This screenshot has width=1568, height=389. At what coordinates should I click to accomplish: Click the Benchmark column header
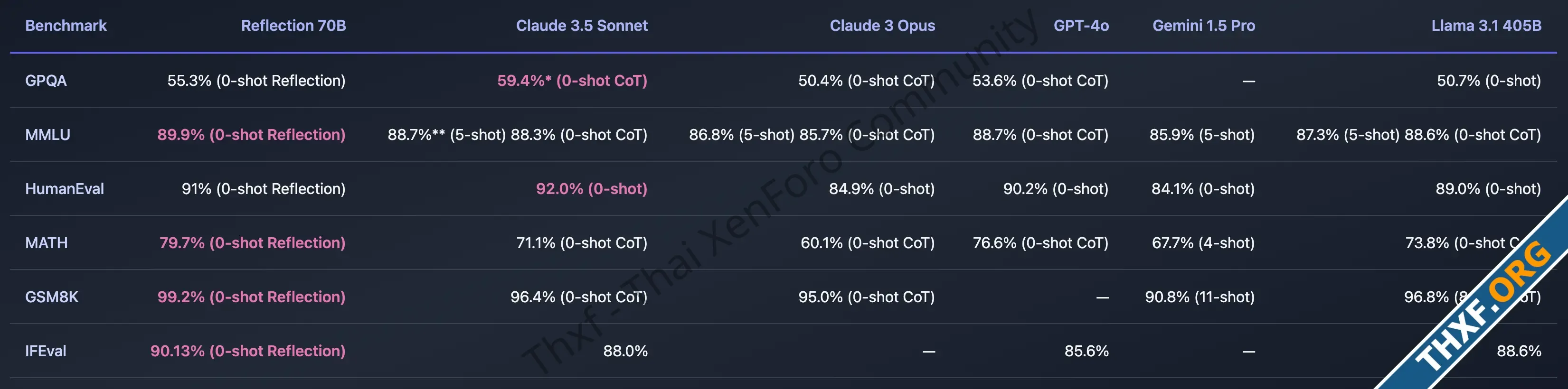click(x=66, y=26)
